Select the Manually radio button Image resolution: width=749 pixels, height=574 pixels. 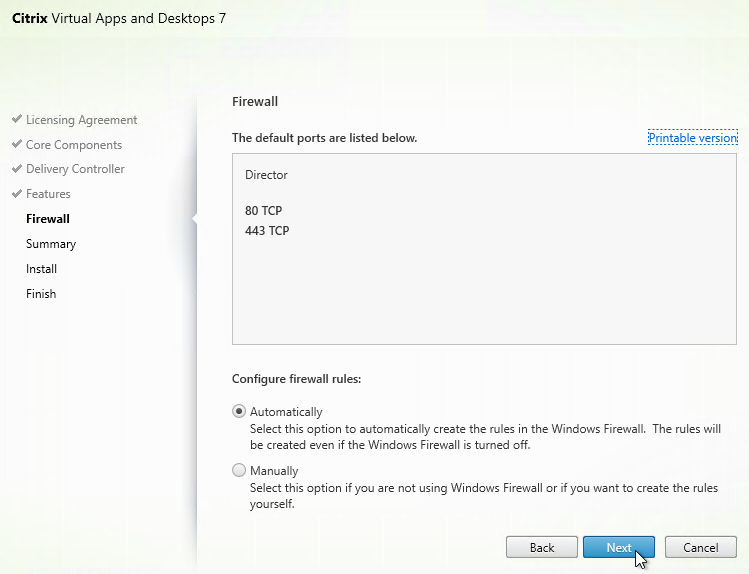239,470
